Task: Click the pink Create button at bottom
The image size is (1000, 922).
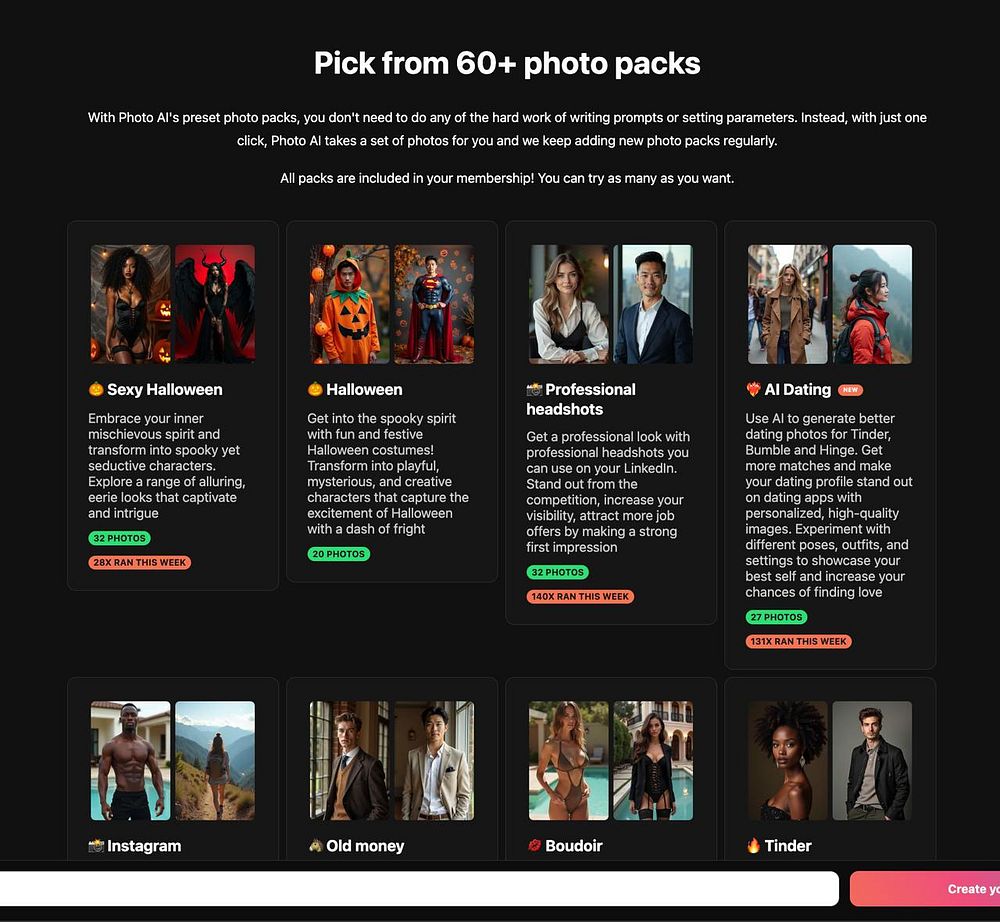Action: pos(925,889)
